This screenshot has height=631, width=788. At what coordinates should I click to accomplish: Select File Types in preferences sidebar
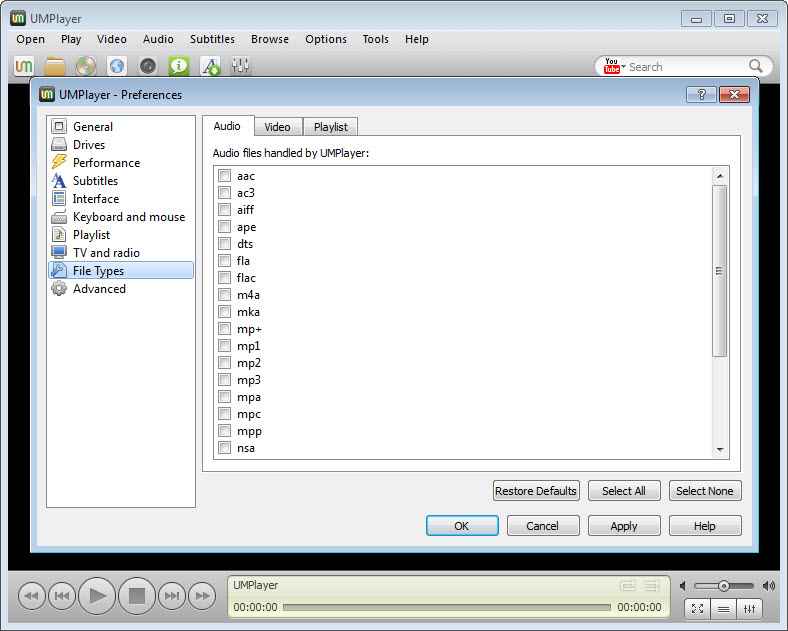[122, 271]
